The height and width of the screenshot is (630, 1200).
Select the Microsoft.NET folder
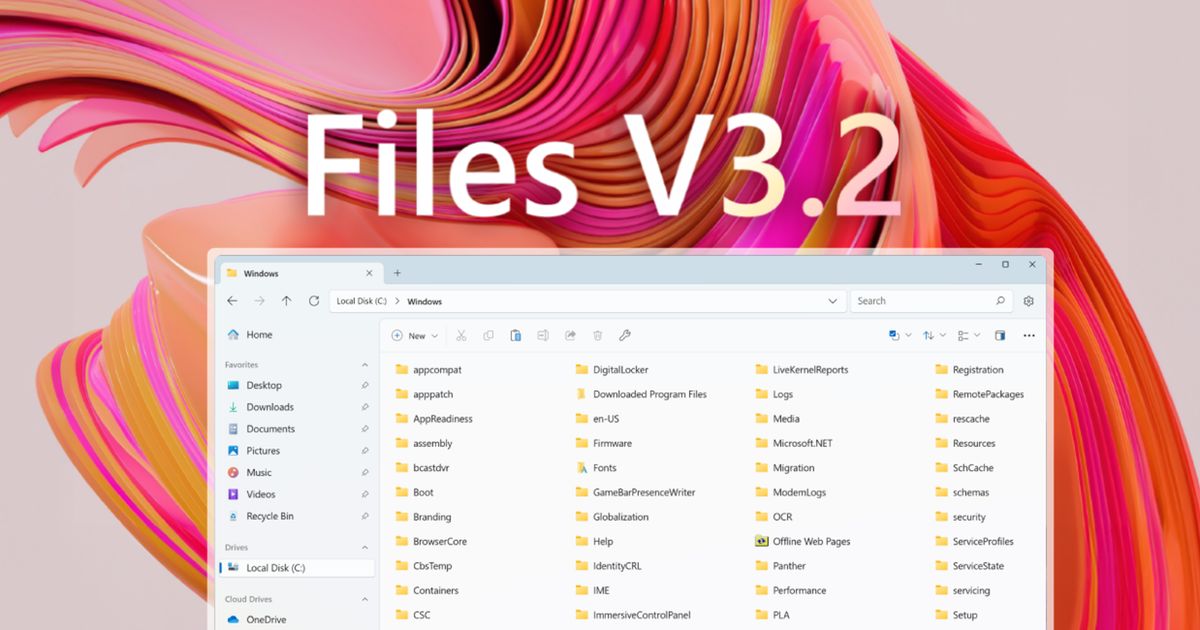pos(794,444)
